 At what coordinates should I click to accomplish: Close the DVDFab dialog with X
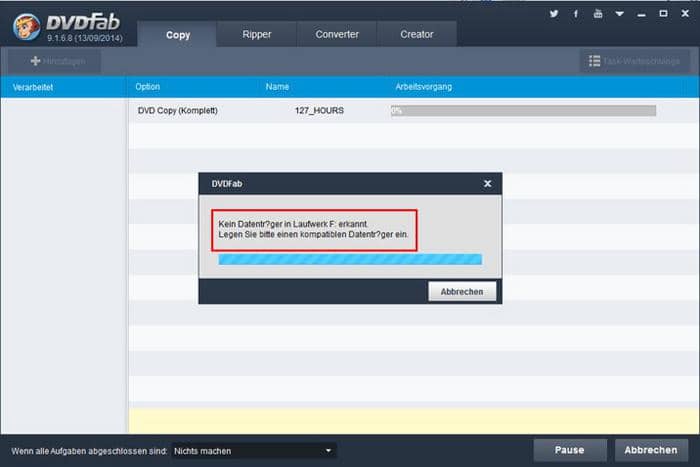point(488,183)
